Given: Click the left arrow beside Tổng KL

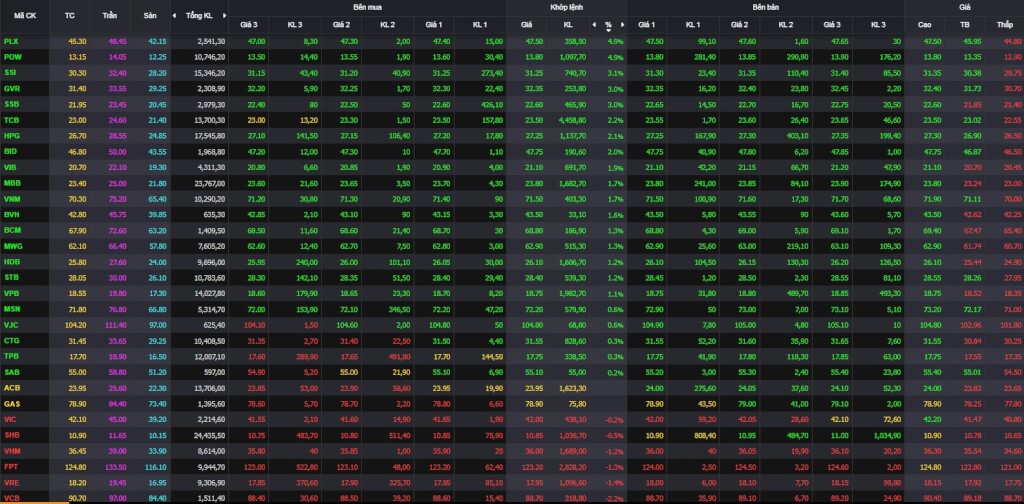Looking at the screenshot, I should (x=174, y=15).
